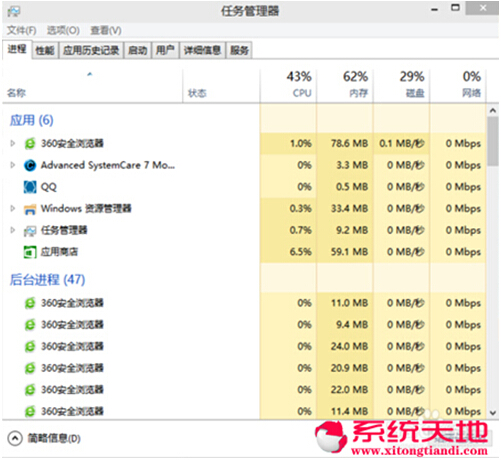Click the QQ app icon
This screenshot has width=501, height=460.
(x=30, y=187)
